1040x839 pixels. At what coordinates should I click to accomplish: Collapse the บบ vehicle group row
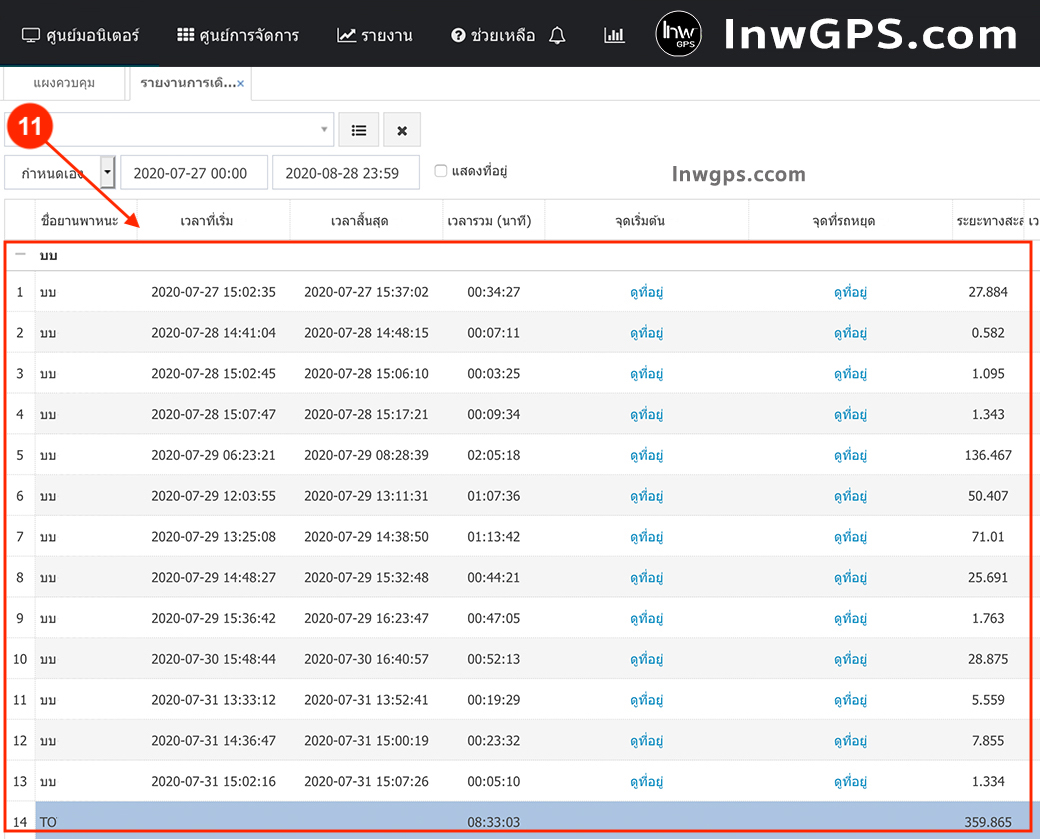pos(20,255)
